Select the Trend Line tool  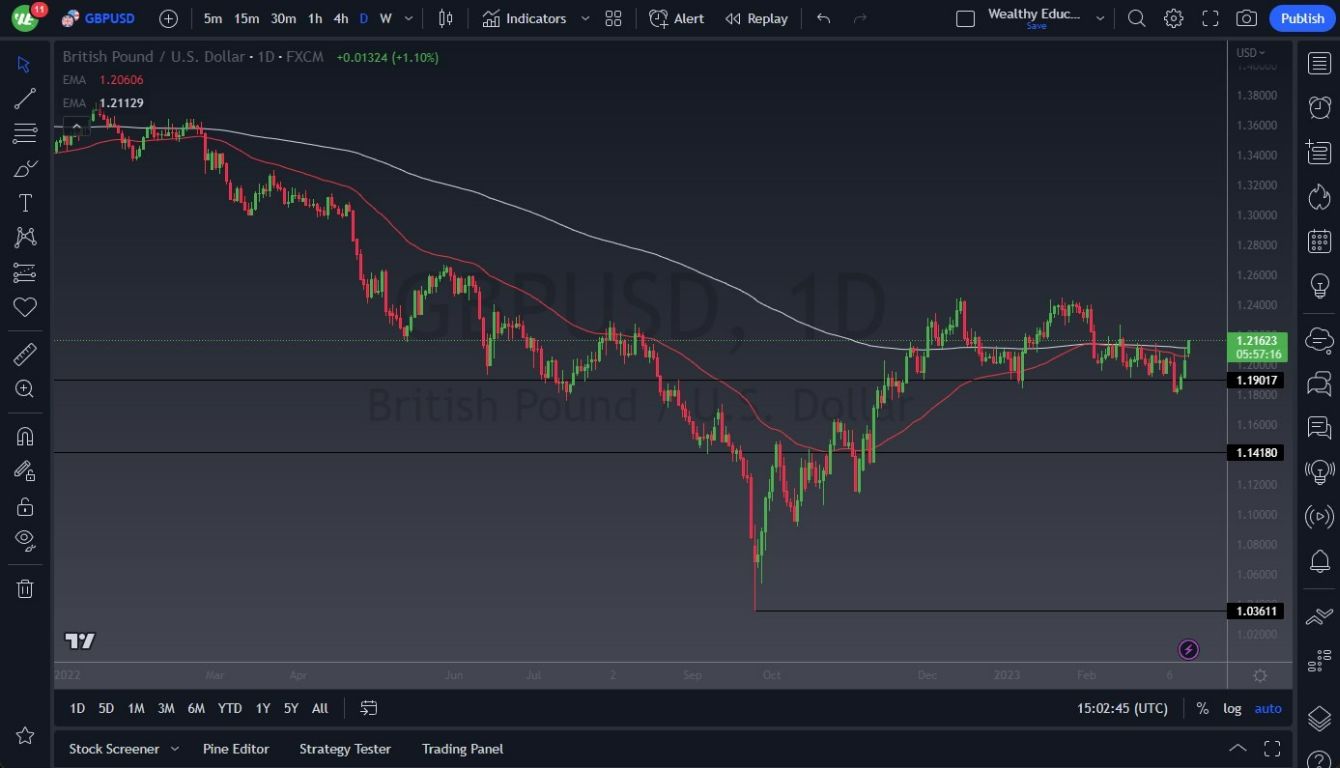pyautogui.click(x=25, y=98)
